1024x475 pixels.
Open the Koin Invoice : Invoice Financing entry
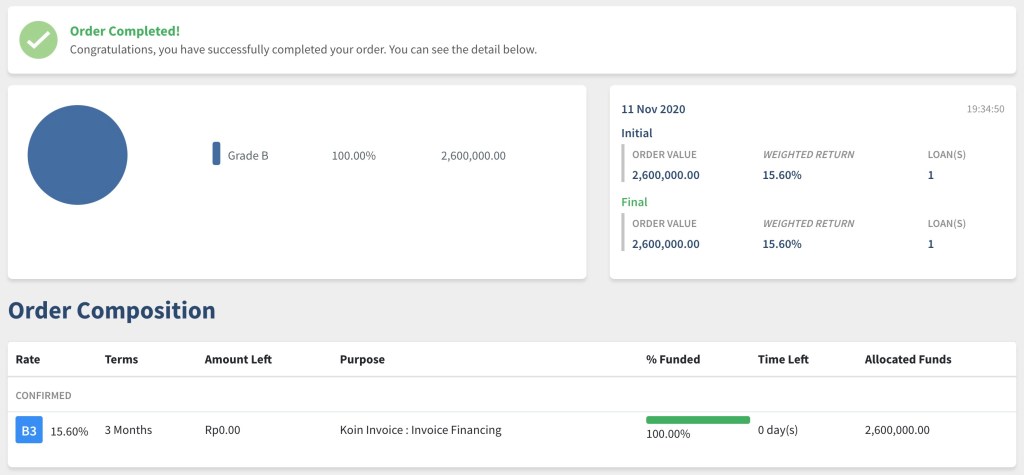(420, 431)
